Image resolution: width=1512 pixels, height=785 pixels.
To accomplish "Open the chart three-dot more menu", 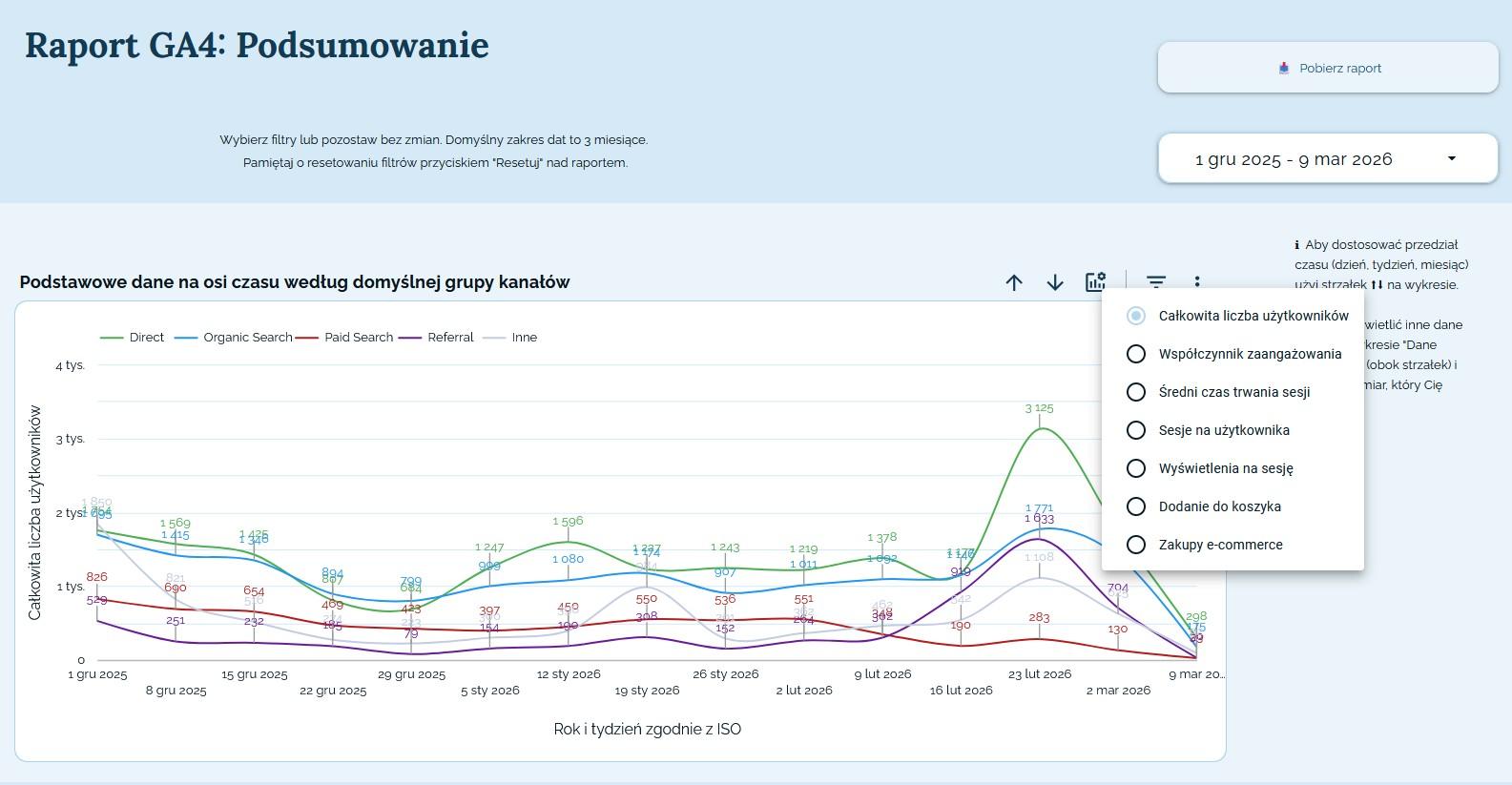I will click(x=1197, y=282).
